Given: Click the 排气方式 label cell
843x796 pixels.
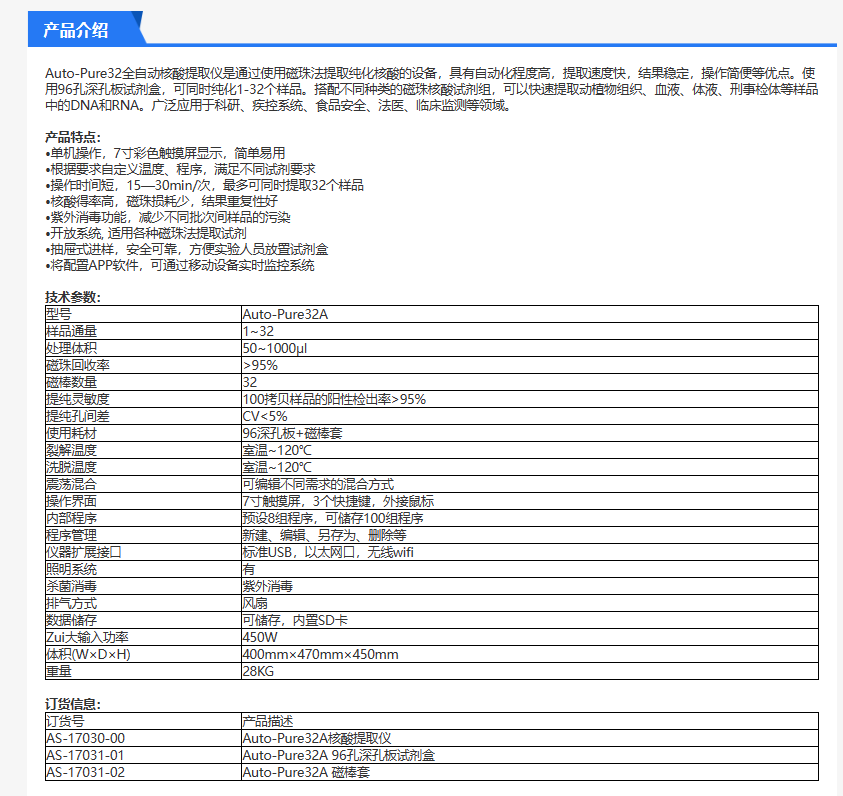Looking at the screenshot, I should click(x=144, y=604).
